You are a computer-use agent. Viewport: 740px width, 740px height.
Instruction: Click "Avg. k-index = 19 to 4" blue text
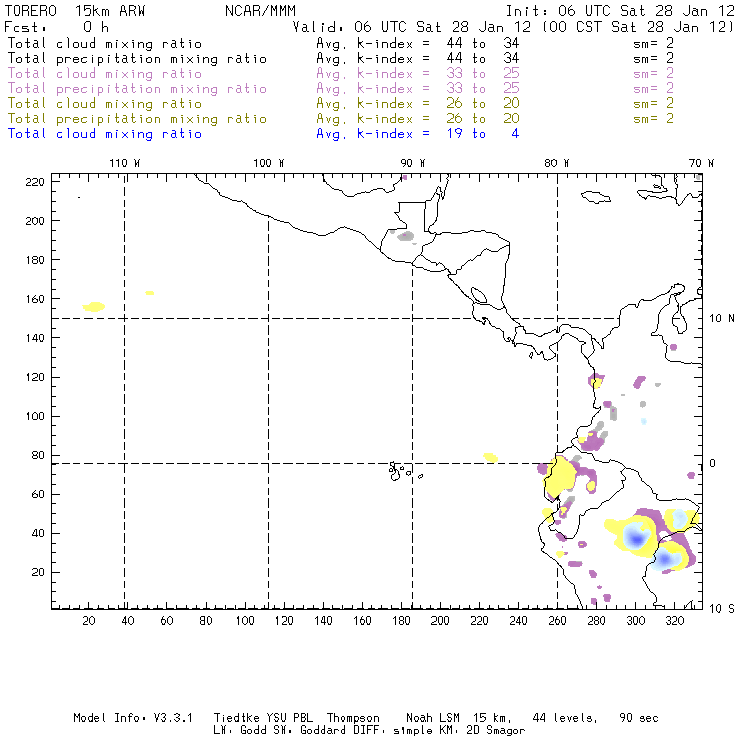point(418,134)
